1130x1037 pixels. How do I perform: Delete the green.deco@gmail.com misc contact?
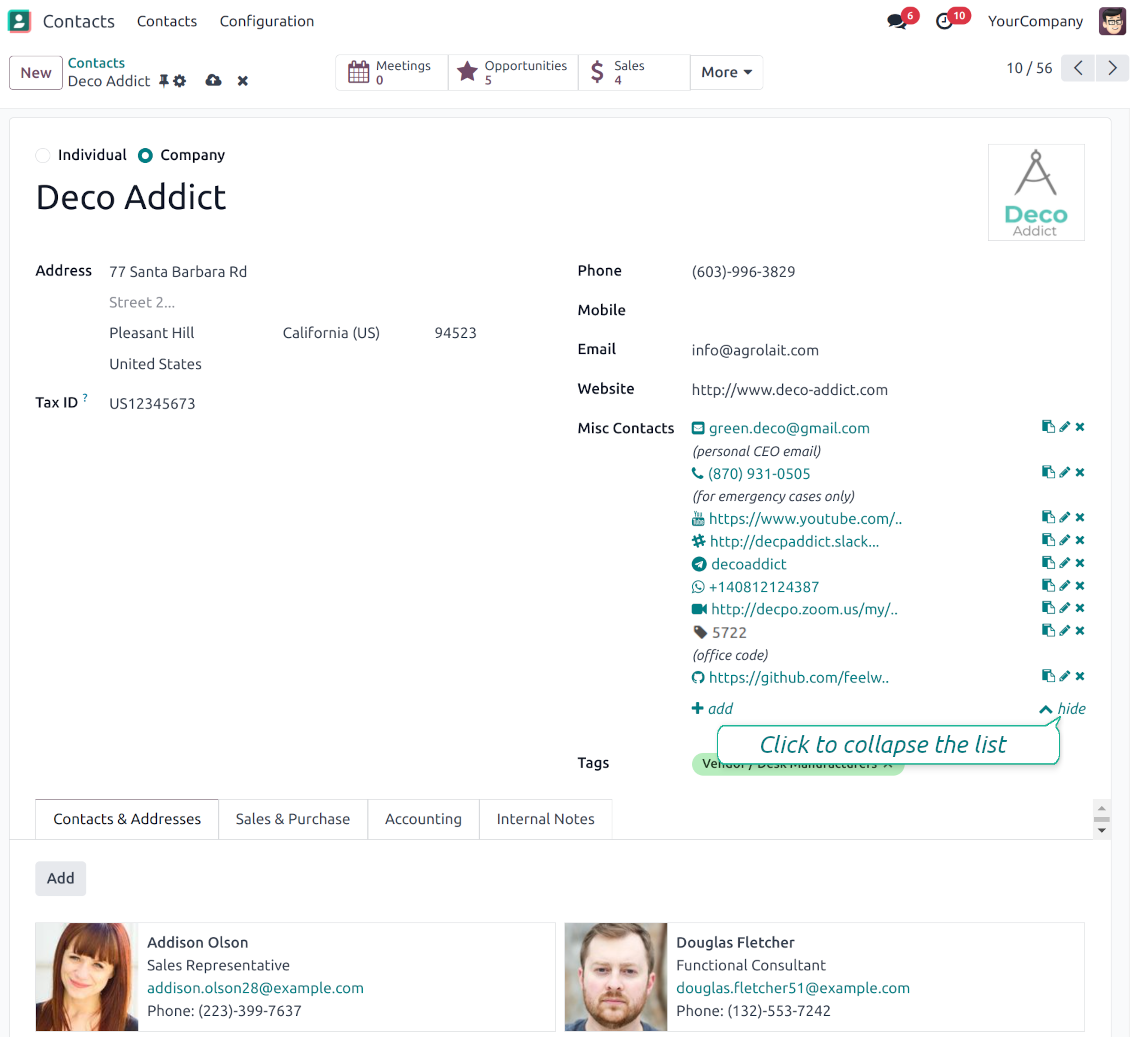(1080, 427)
